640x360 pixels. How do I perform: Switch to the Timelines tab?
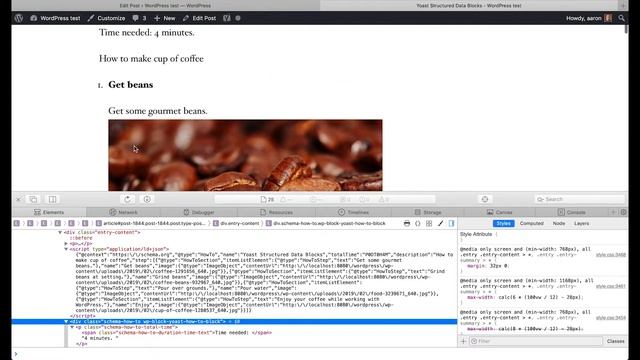[353, 212]
